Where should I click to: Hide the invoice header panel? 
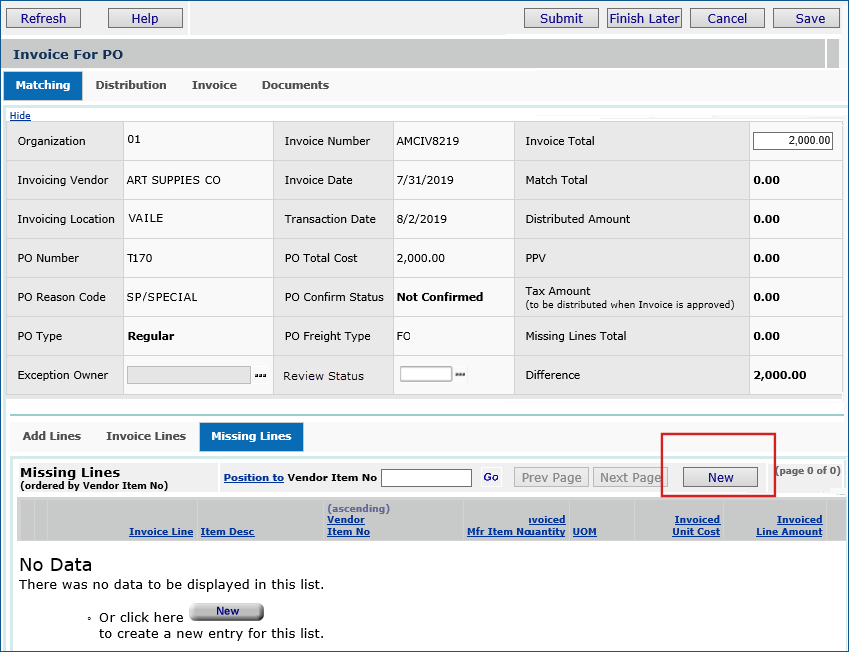pyautogui.click(x=20, y=116)
